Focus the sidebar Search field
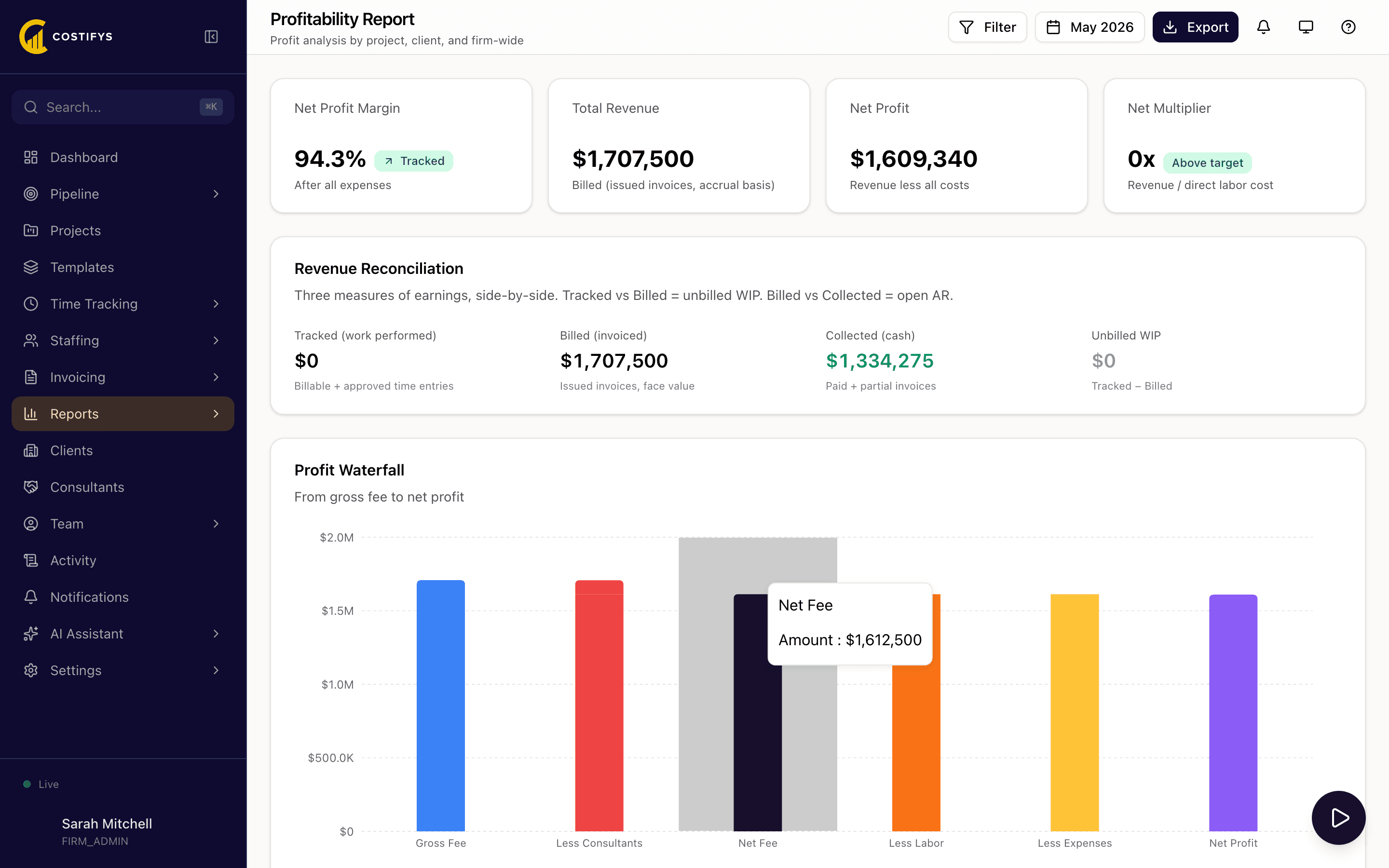This screenshot has width=1389, height=868. [123, 108]
